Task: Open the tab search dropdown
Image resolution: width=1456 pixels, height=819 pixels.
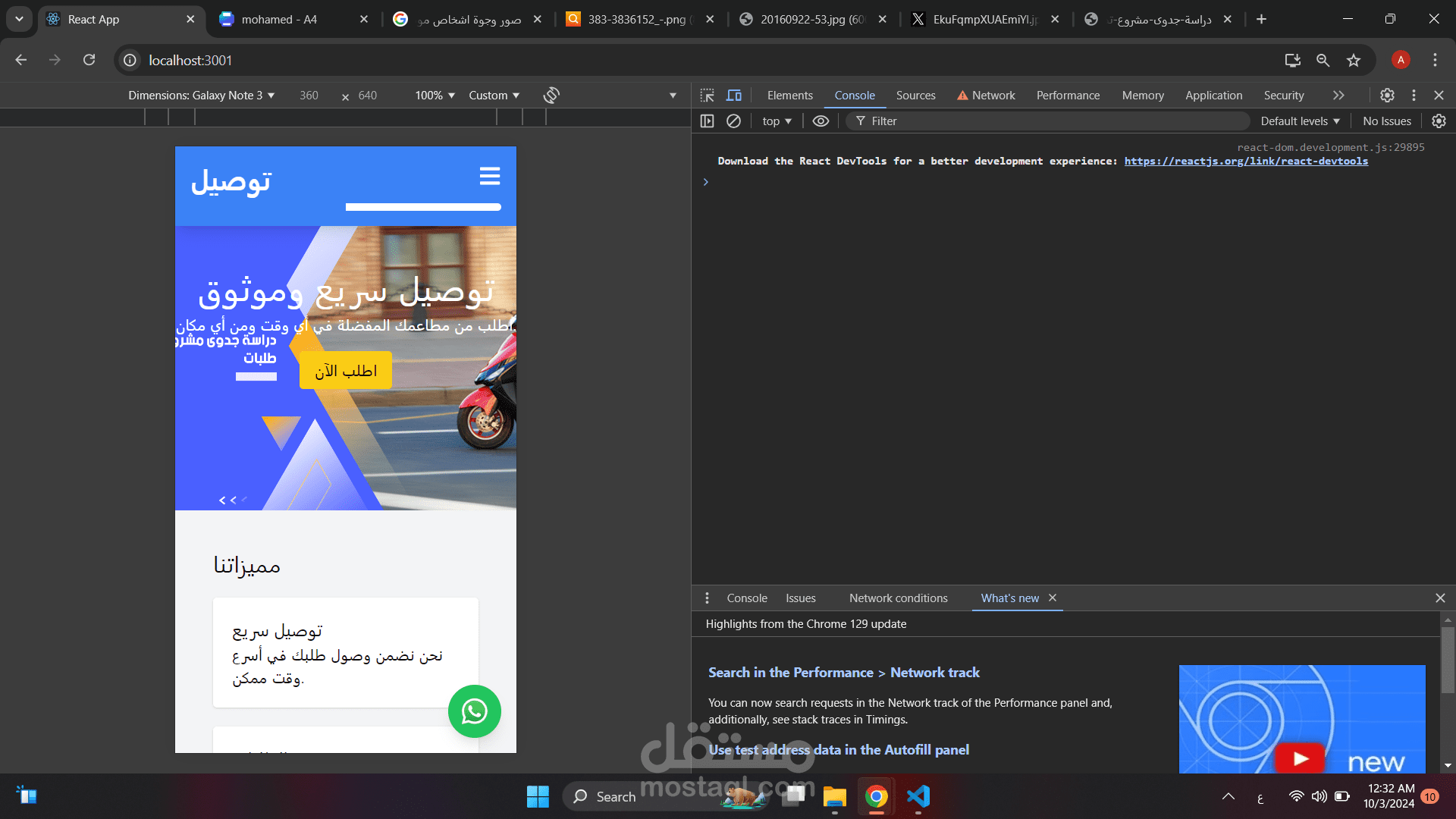Action: [x=19, y=19]
